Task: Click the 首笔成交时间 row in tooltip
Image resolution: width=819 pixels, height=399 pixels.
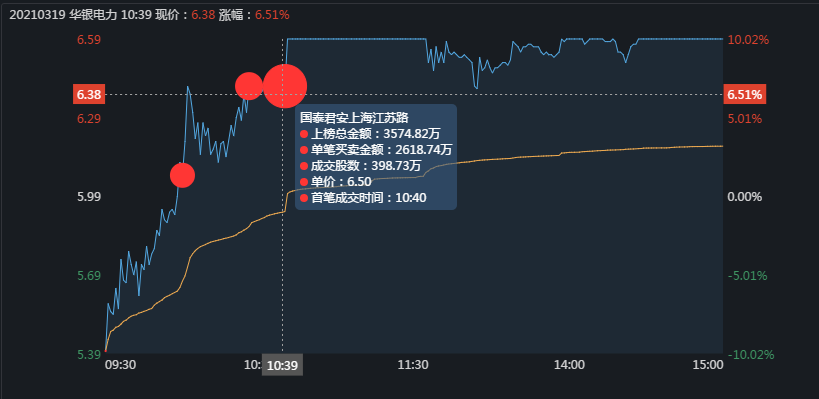Action: (364, 198)
